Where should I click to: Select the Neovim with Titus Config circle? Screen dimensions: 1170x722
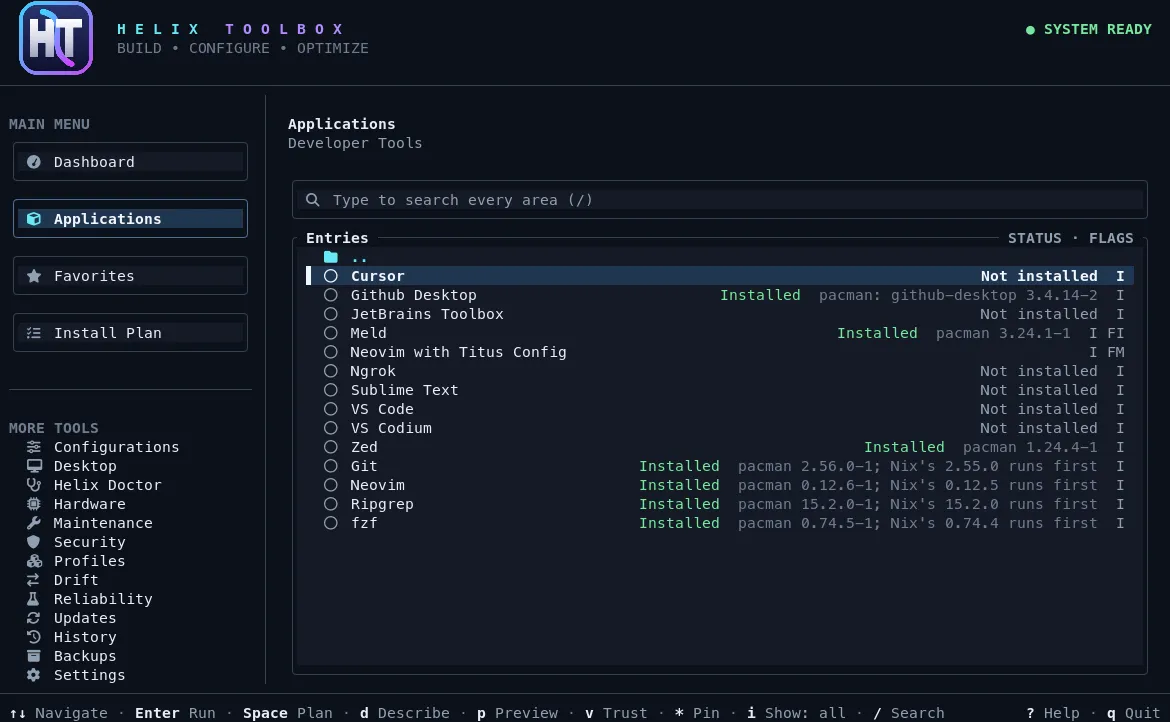(x=331, y=352)
